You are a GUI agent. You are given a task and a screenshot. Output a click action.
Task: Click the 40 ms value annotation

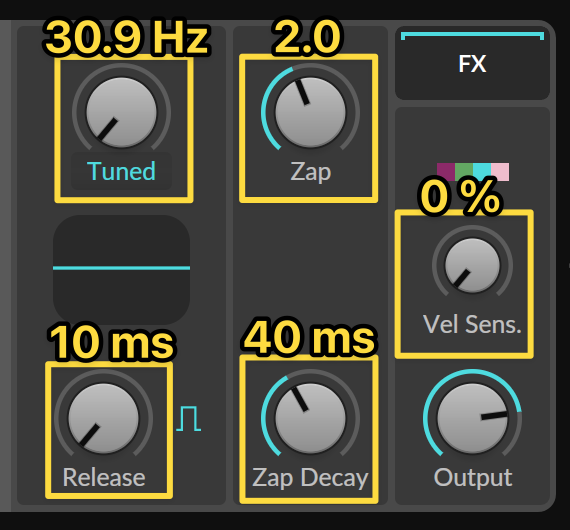point(310,337)
